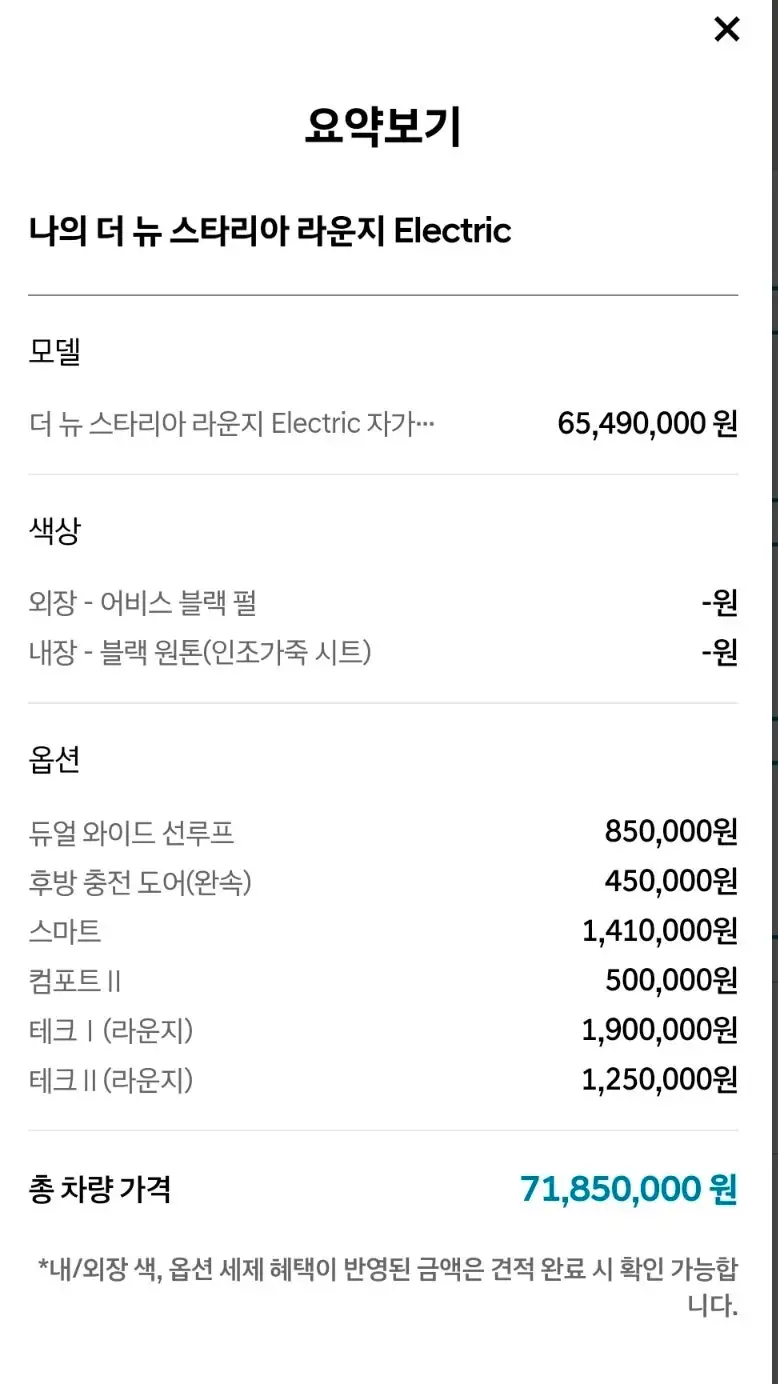
Task: Click the 스마트 option row
Action: click(65, 932)
